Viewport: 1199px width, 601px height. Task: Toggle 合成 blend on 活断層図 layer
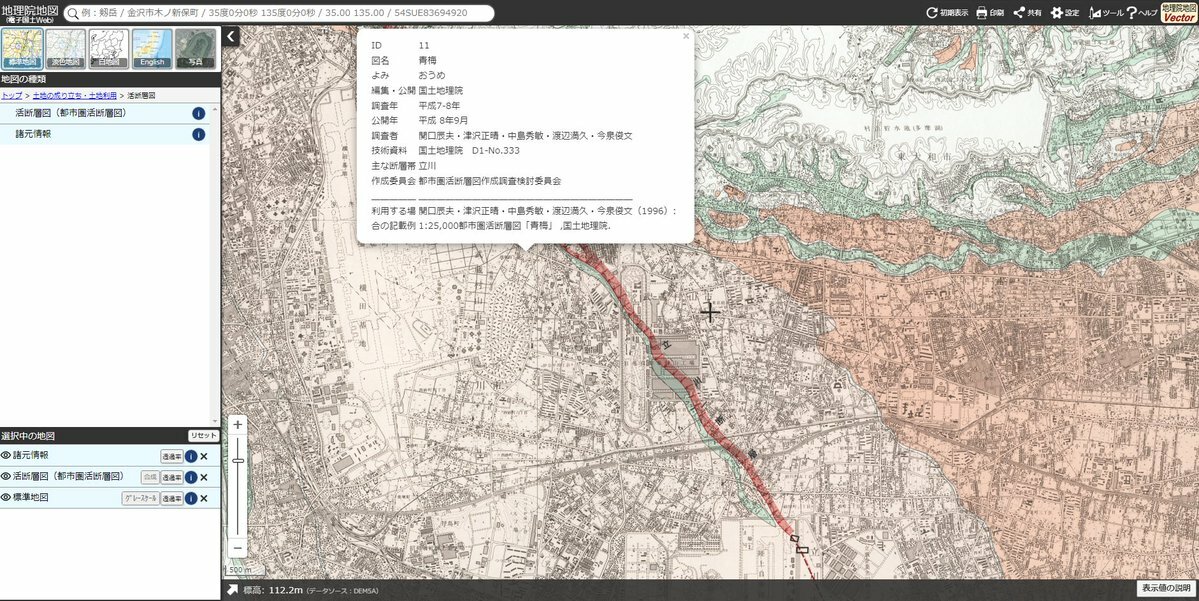tap(150, 477)
